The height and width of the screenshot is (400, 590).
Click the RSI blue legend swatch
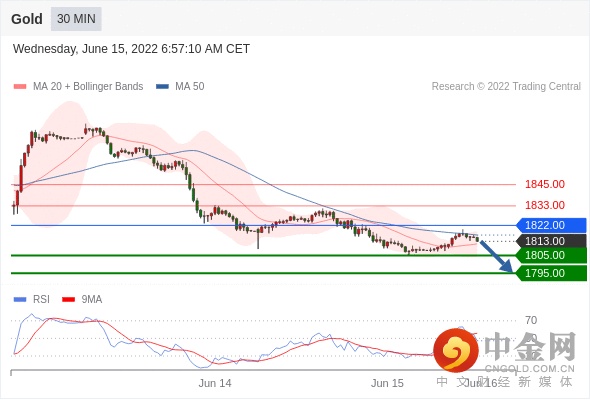20,300
